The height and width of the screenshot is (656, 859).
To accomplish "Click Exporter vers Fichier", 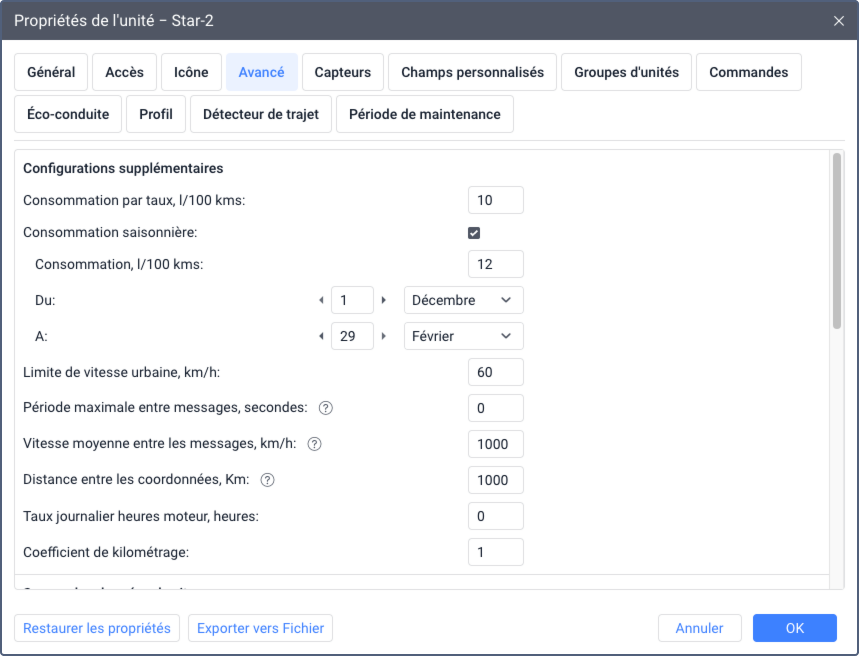I will click(260, 628).
